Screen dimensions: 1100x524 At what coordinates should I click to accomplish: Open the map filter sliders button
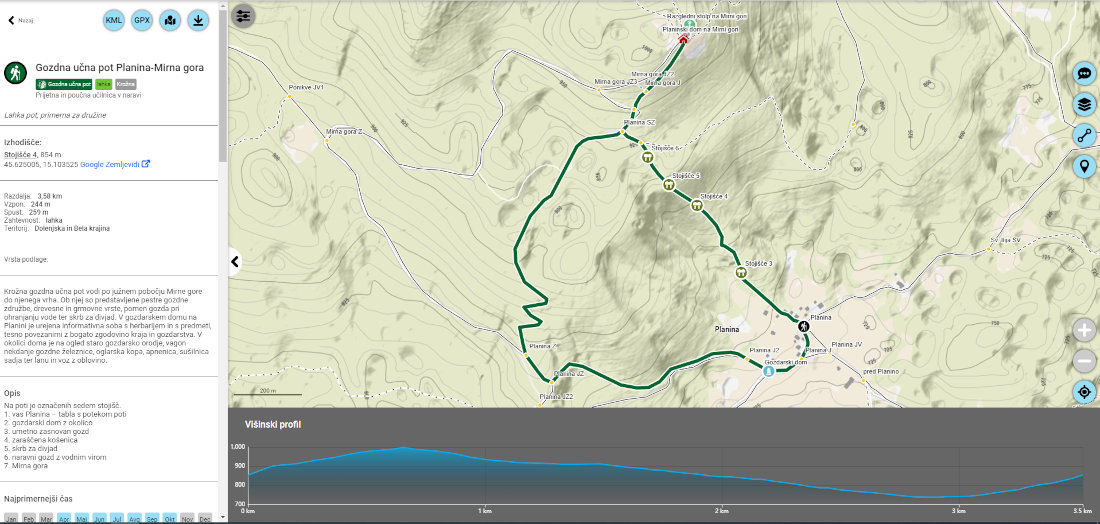coord(243,15)
